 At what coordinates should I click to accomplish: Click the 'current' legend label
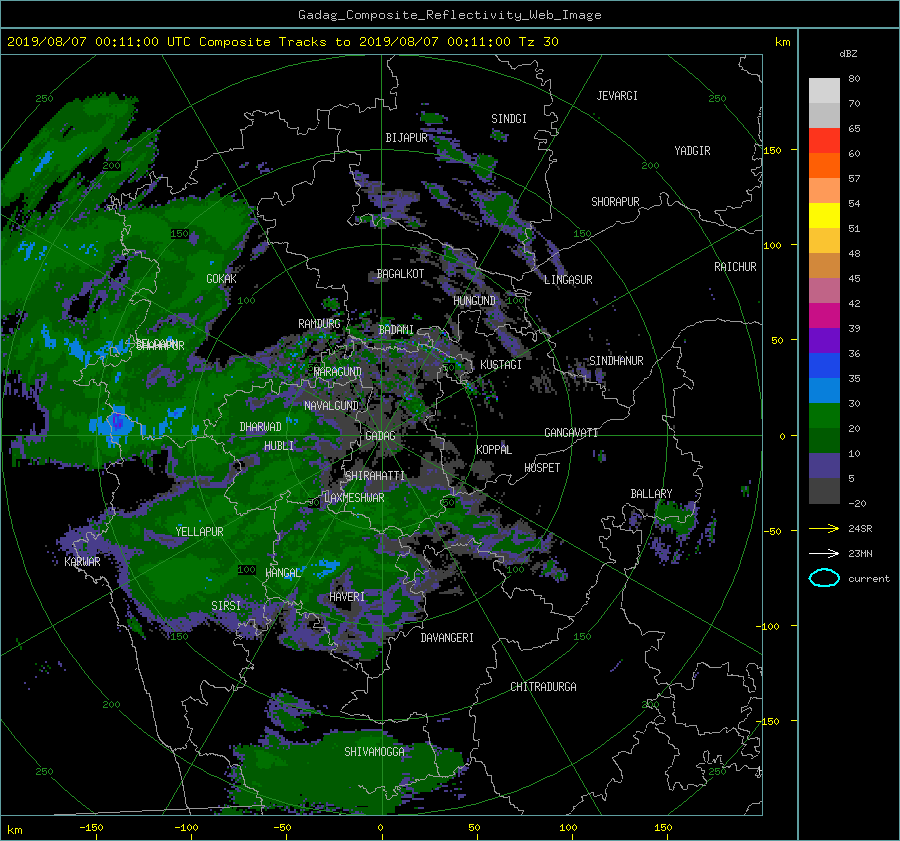pyautogui.click(x=869, y=579)
